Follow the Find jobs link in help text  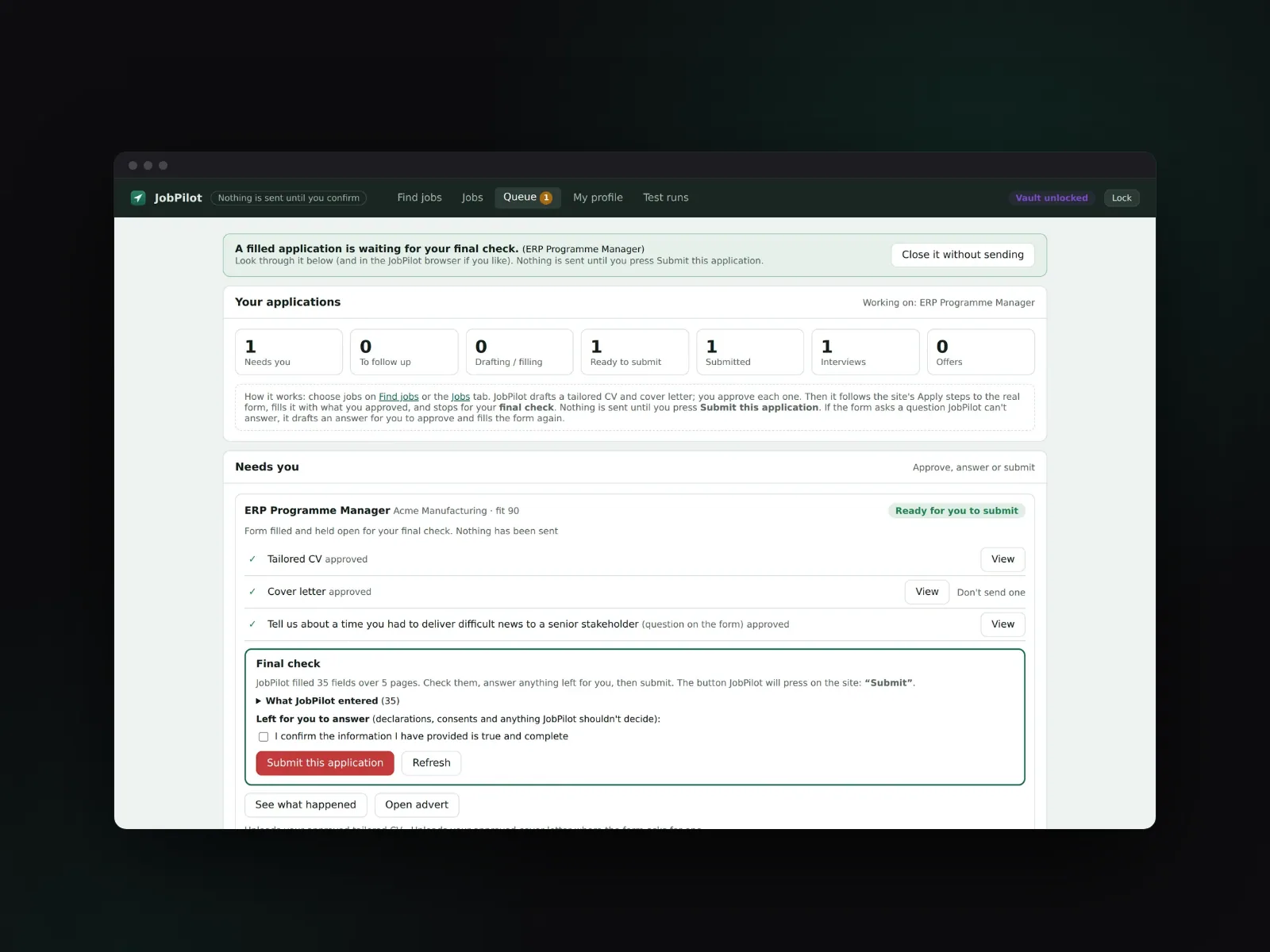pyautogui.click(x=398, y=397)
